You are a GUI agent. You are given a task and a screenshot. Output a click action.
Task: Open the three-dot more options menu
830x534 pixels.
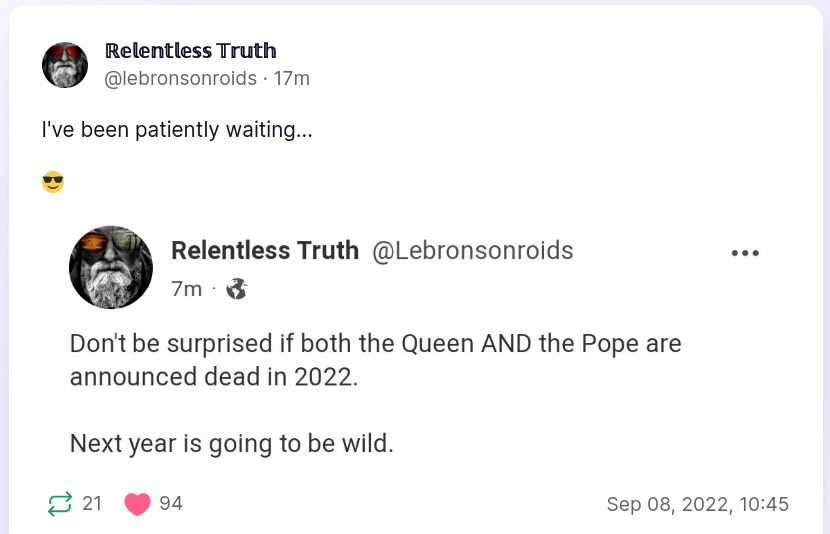(x=745, y=253)
